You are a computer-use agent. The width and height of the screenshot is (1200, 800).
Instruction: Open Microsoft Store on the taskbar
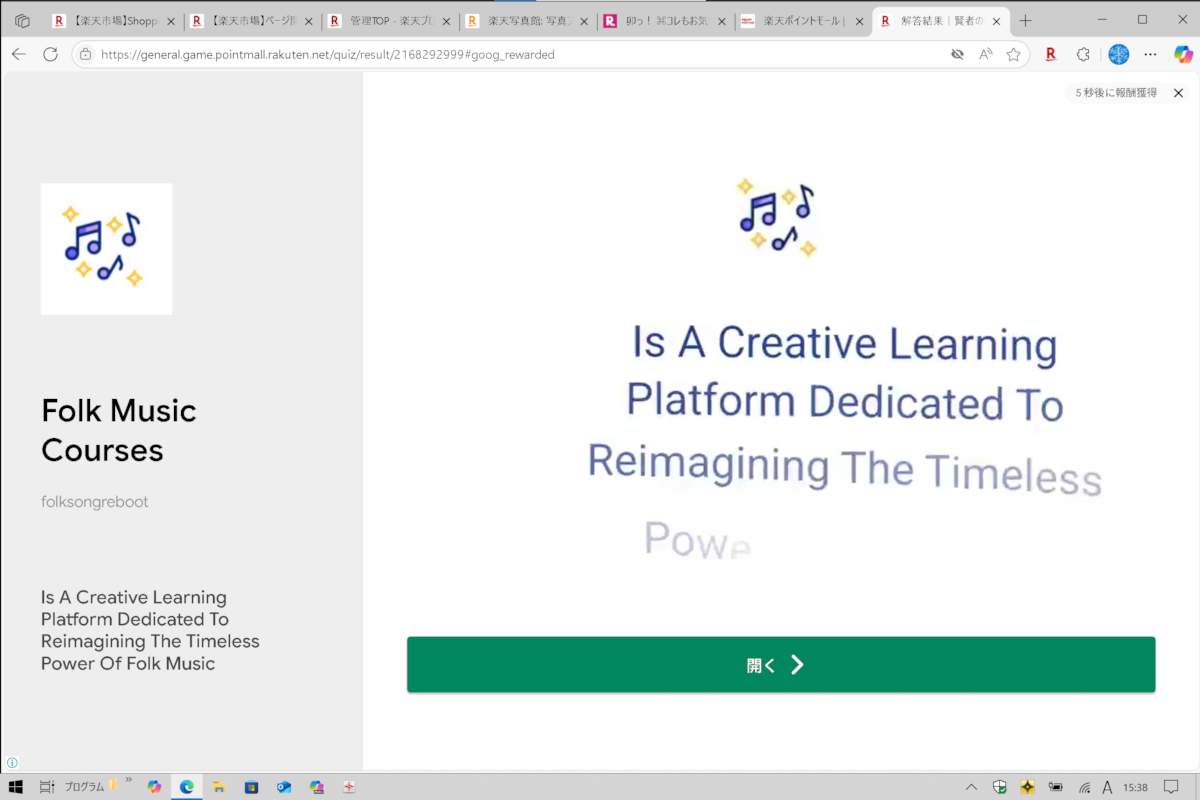251,787
